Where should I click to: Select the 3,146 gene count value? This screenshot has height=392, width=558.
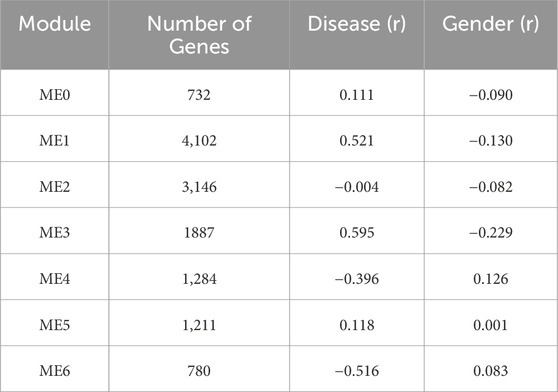tap(199, 187)
